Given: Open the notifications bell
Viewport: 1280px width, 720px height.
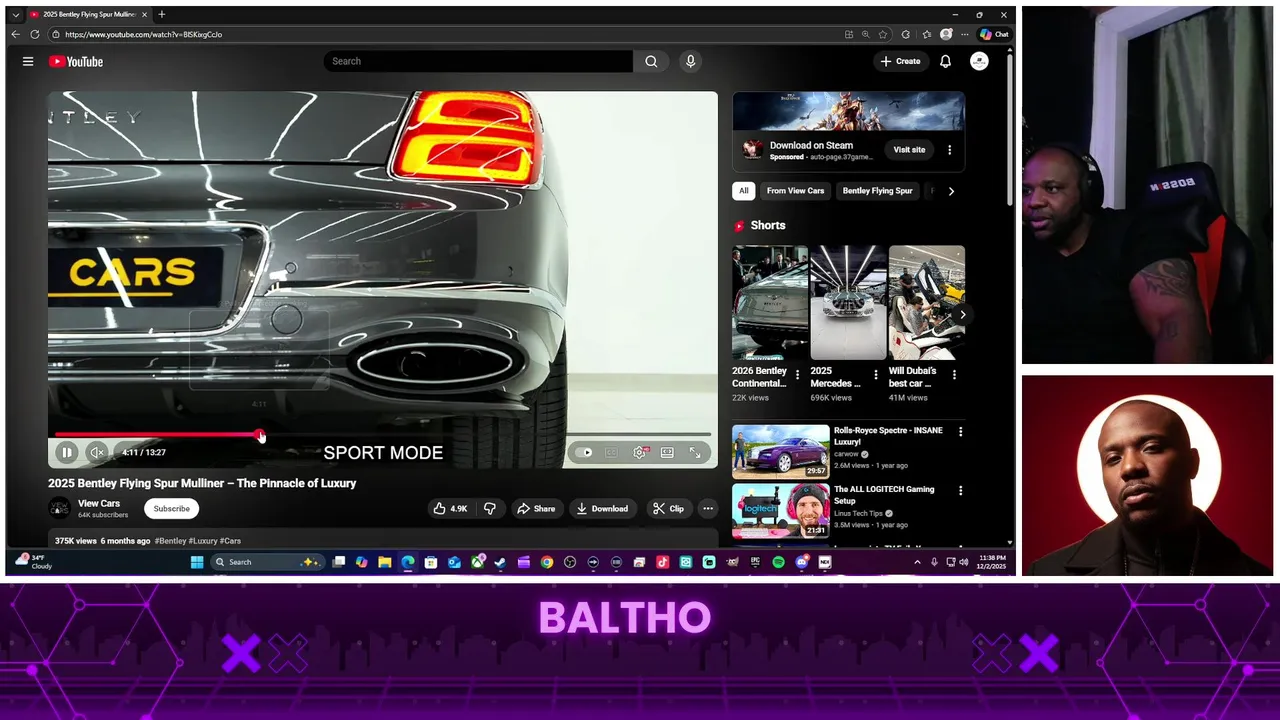Looking at the screenshot, I should pyautogui.click(x=945, y=61).
